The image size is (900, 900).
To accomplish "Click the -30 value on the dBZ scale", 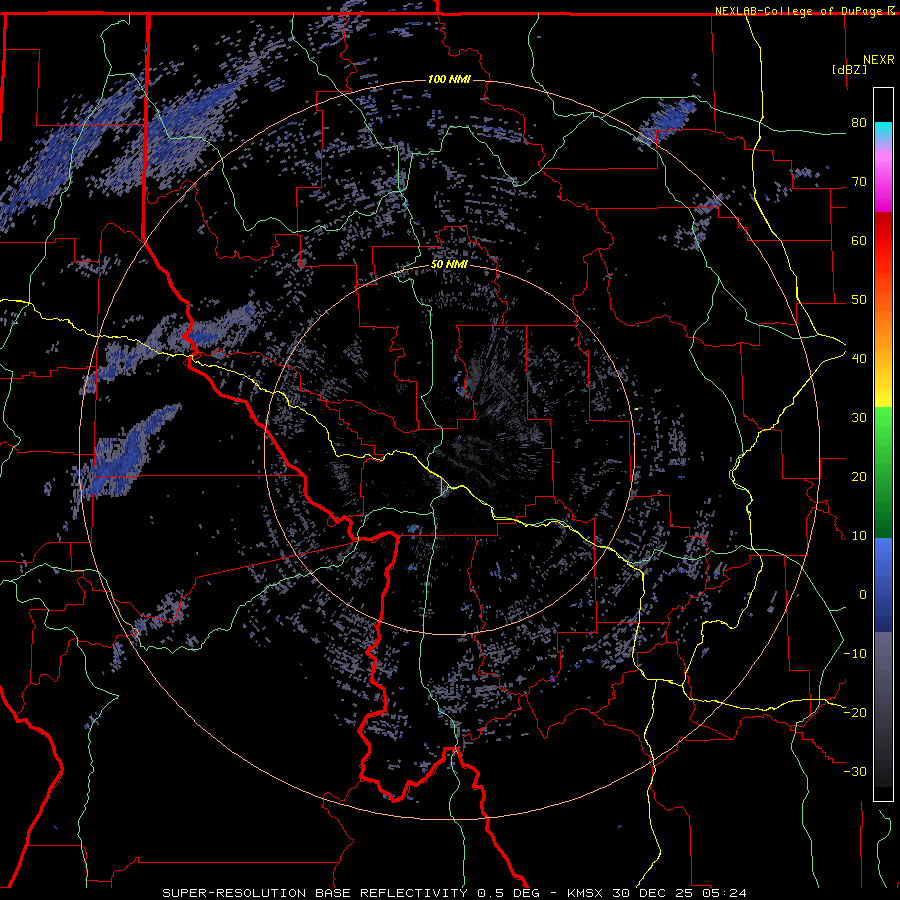I will coord(855,772).
